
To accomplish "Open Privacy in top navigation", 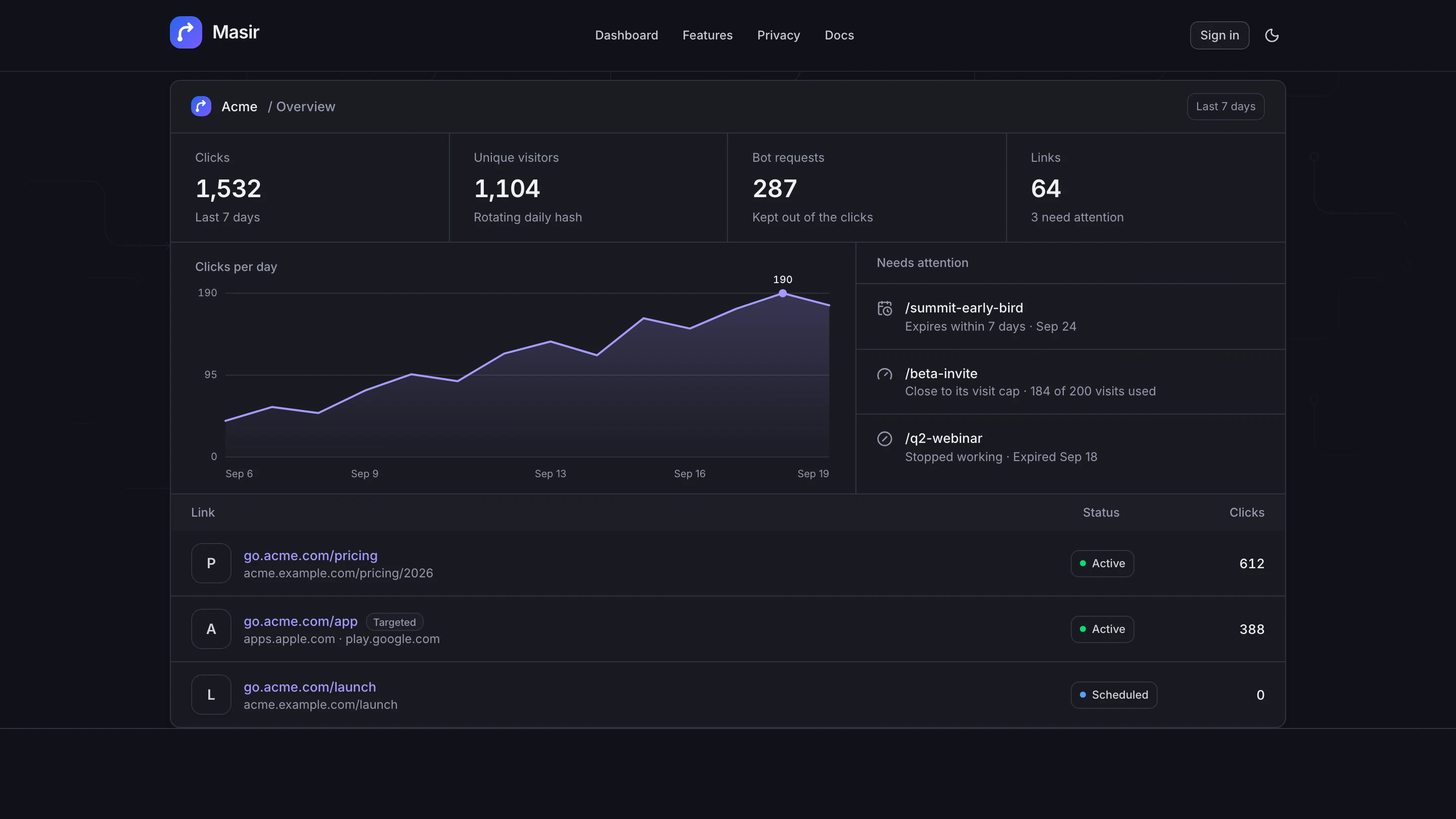I will tap(779, 35).
